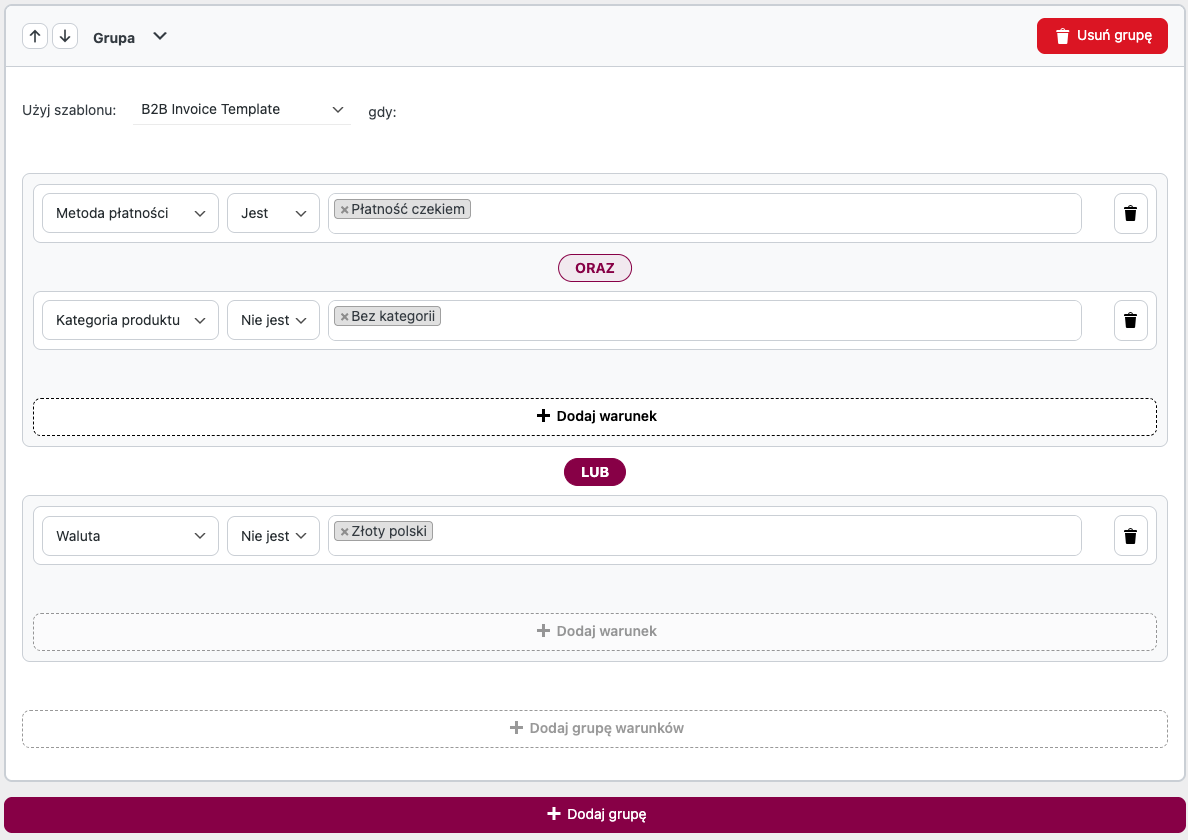Click Dodaj grupę warunków

595,729
